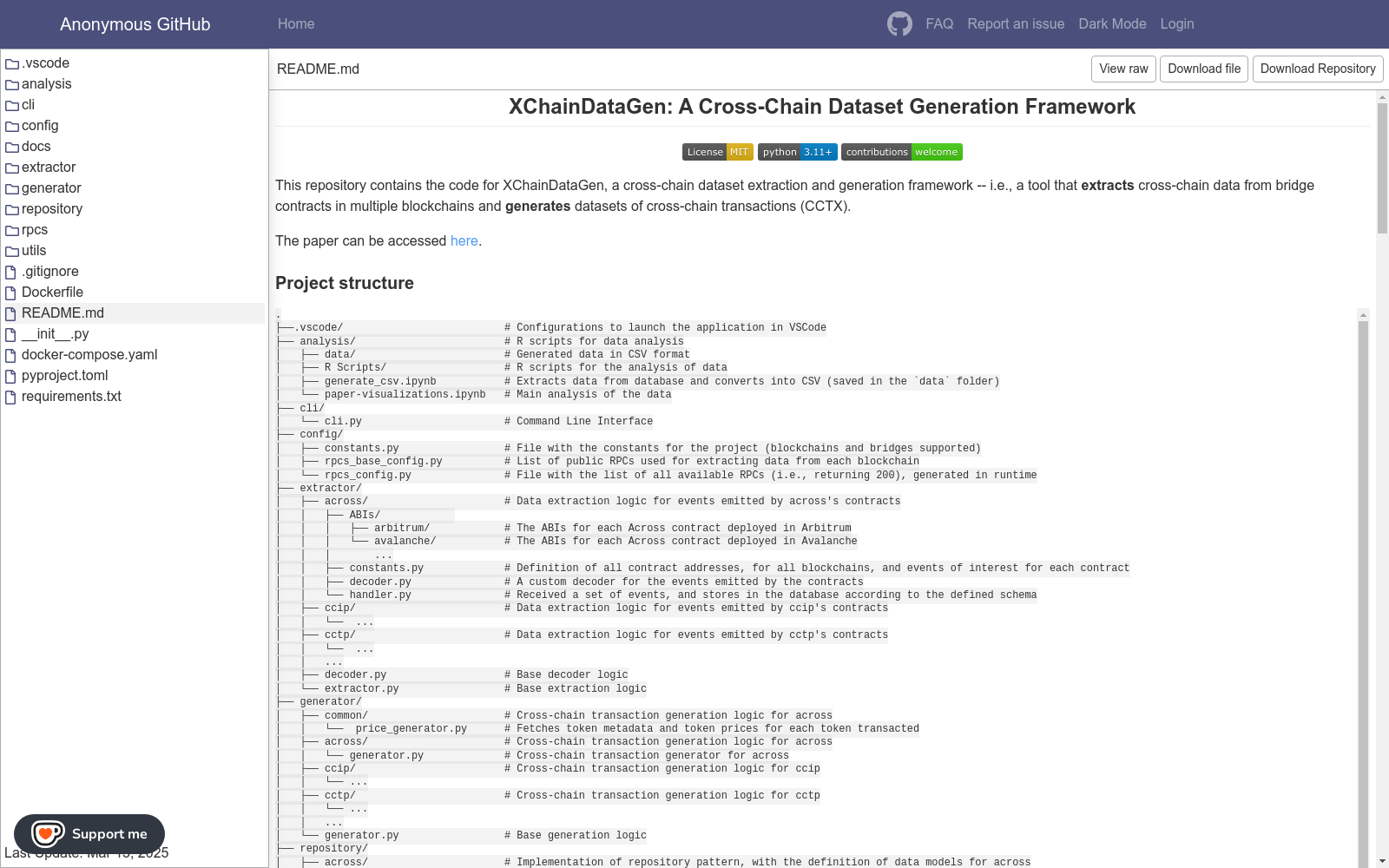1389x868 pixels.
Task: Click the folder icon beside extractor
Action: click(12, 168)
